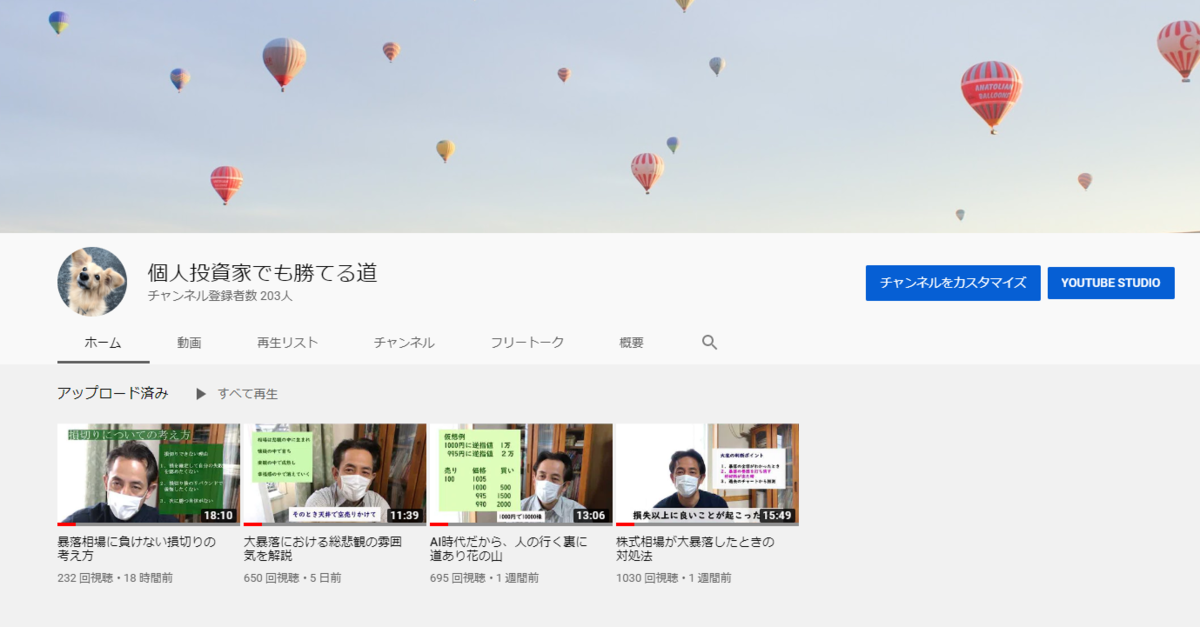1200x627 pixels.
Task: Click the チャンネルをカスタマイズ button
Action: [x=953, y=283]
